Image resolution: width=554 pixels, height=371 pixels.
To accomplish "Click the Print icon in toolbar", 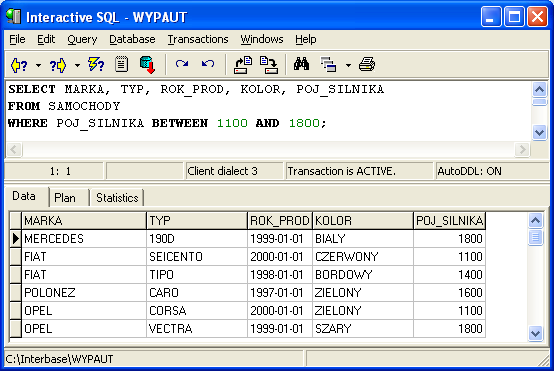I will pyautogui.click(x=367, y=65).
